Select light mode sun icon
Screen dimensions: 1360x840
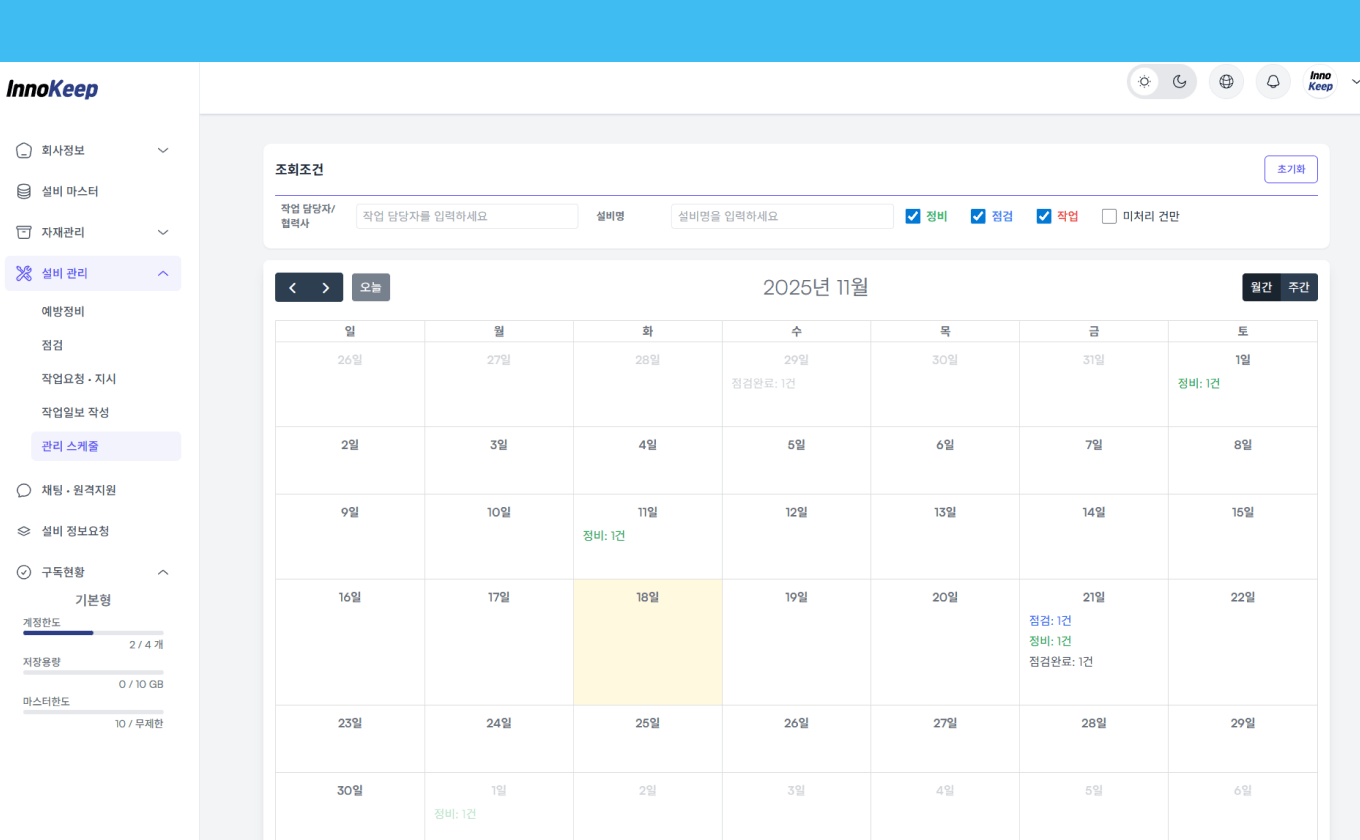point(1144,82)
